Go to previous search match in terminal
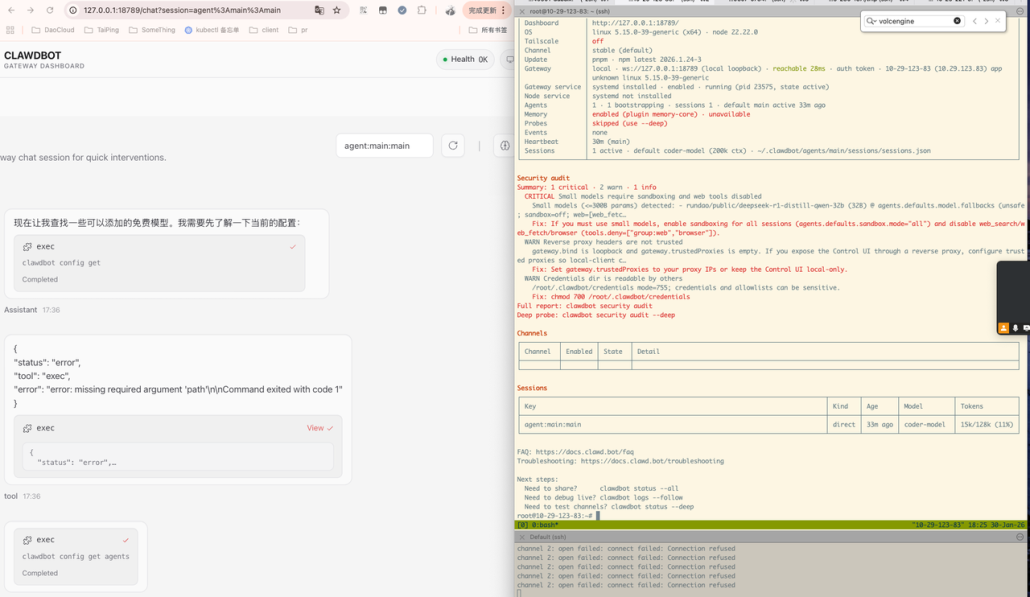 pyautogui.click(x=974, y=21)
